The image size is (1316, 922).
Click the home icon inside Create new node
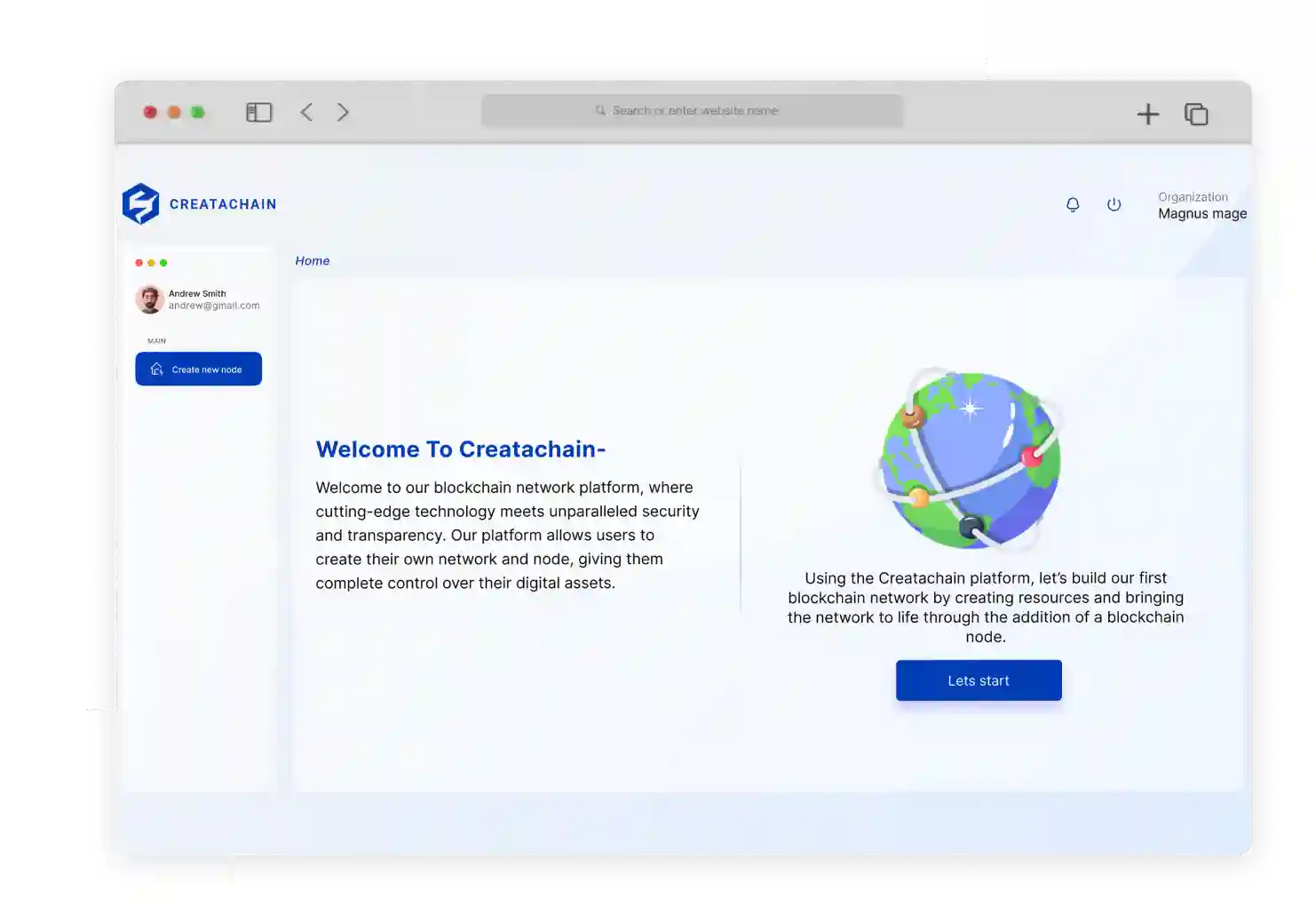[157, 369]
